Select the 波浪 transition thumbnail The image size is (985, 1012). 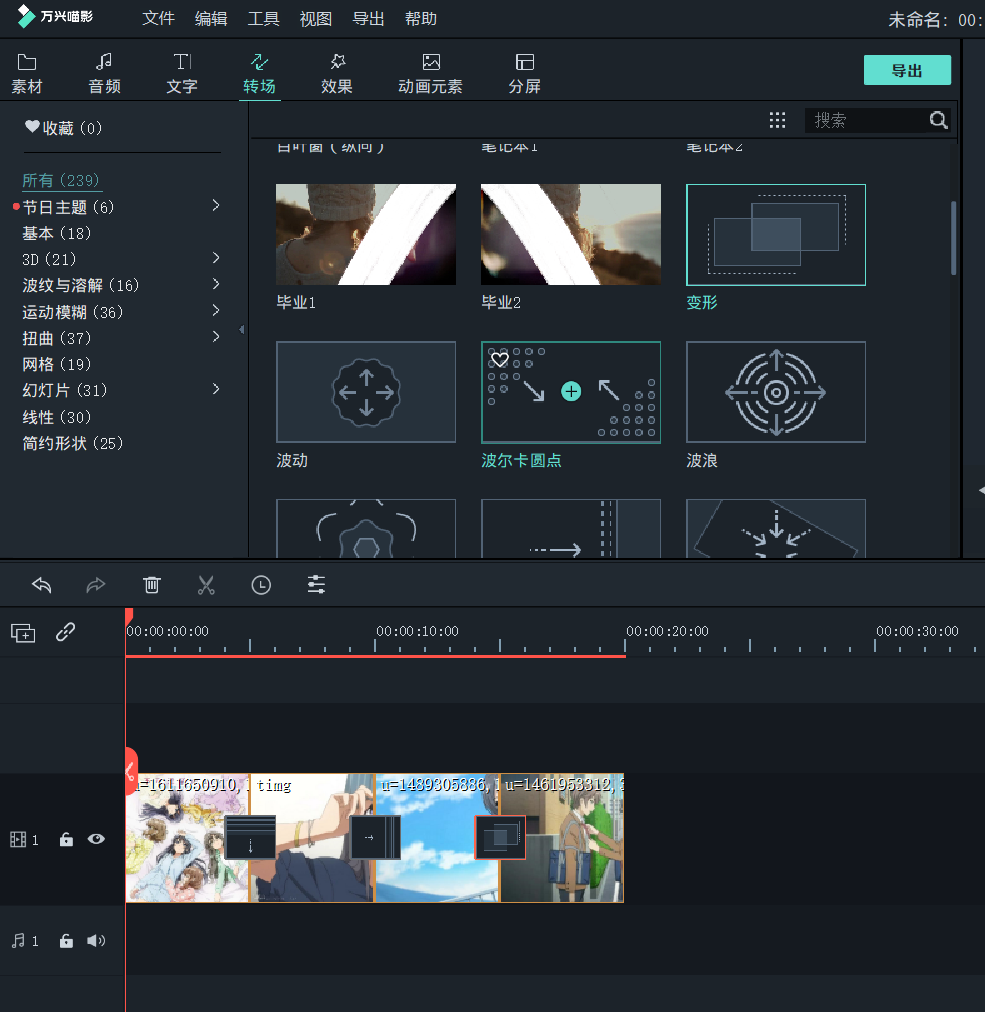click(x=775, y=392)
